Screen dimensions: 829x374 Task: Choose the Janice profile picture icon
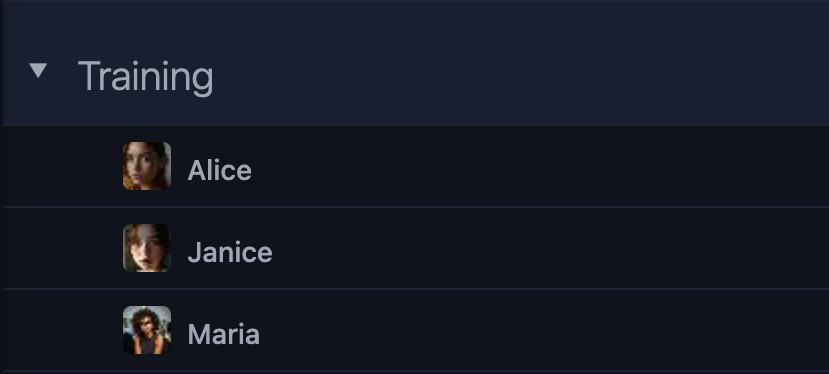[147, 248]
